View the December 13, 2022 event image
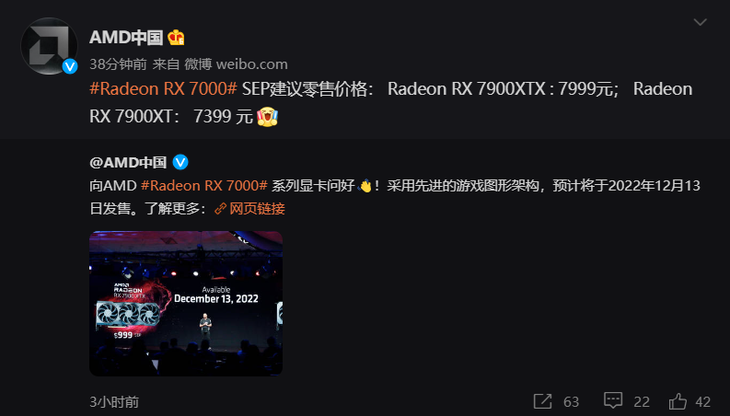Screen dimensions: 730x416 pos(186,303)
